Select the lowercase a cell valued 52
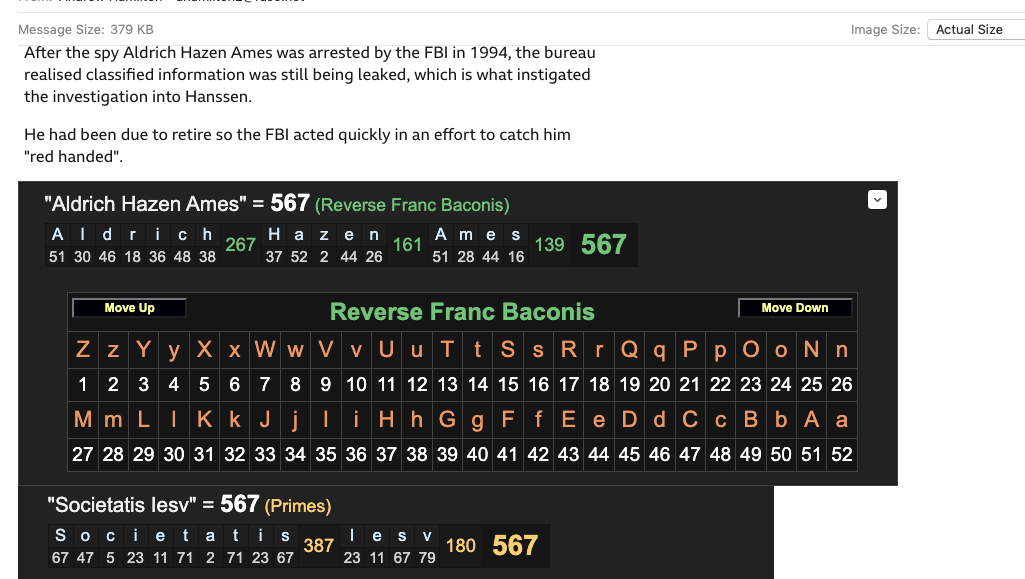Viewport: 1025px width, 579px height. (841, 420)
